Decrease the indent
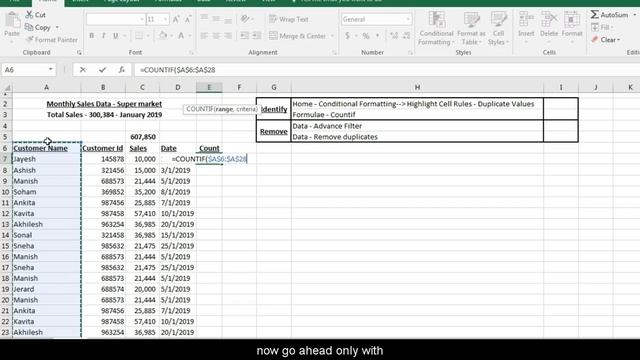Image resolution: width=640 pixels, height=360 pixels. pyautogui.click(x=244, y=36)
